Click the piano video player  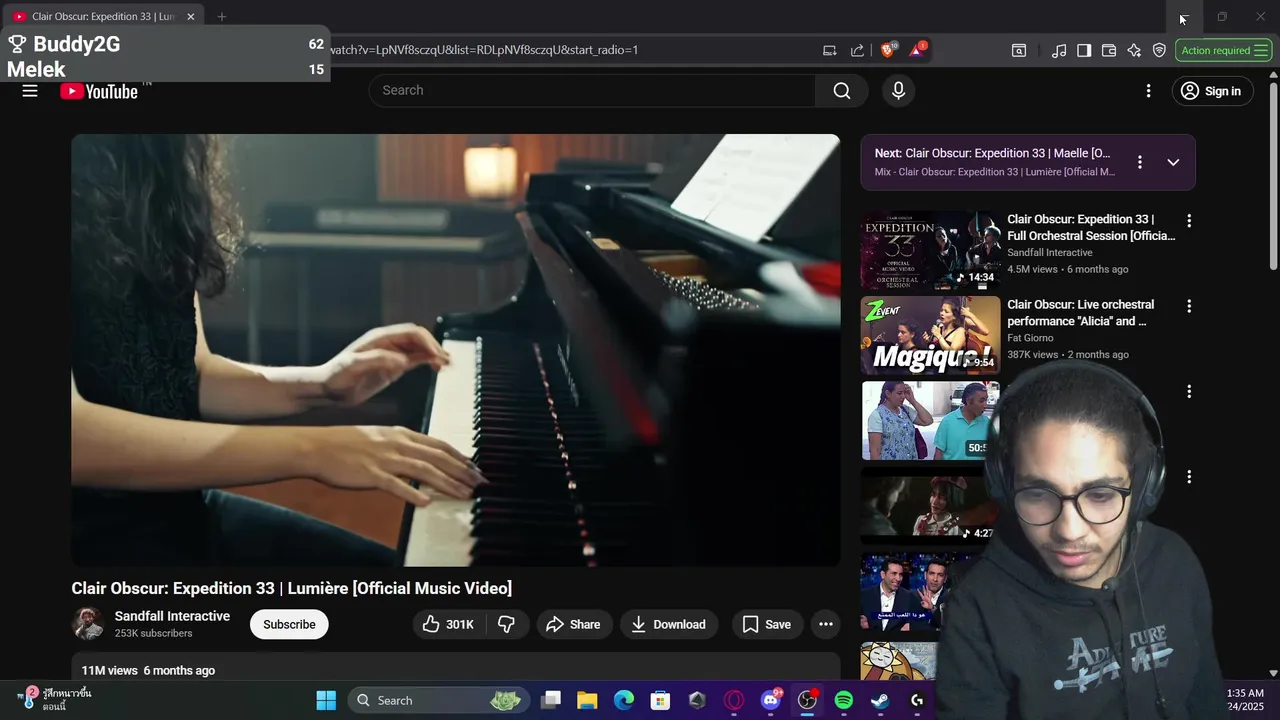coord(456,350)
